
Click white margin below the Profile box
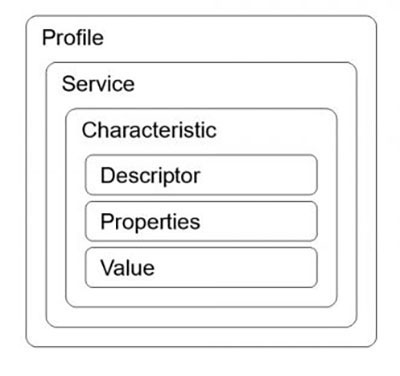coord(201,362)
